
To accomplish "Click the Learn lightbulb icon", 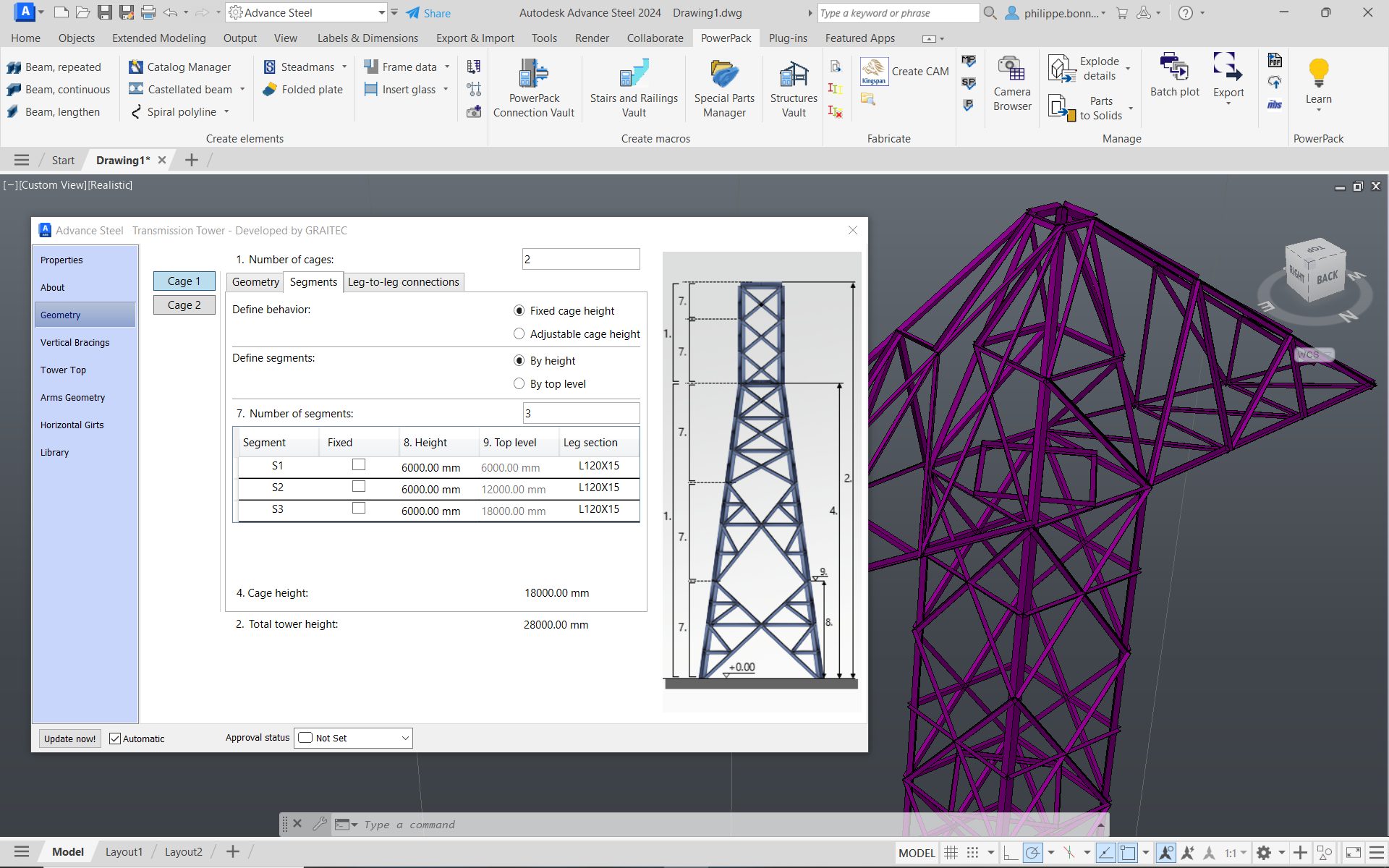I will pyautogui.click(x=1318, y=72).
